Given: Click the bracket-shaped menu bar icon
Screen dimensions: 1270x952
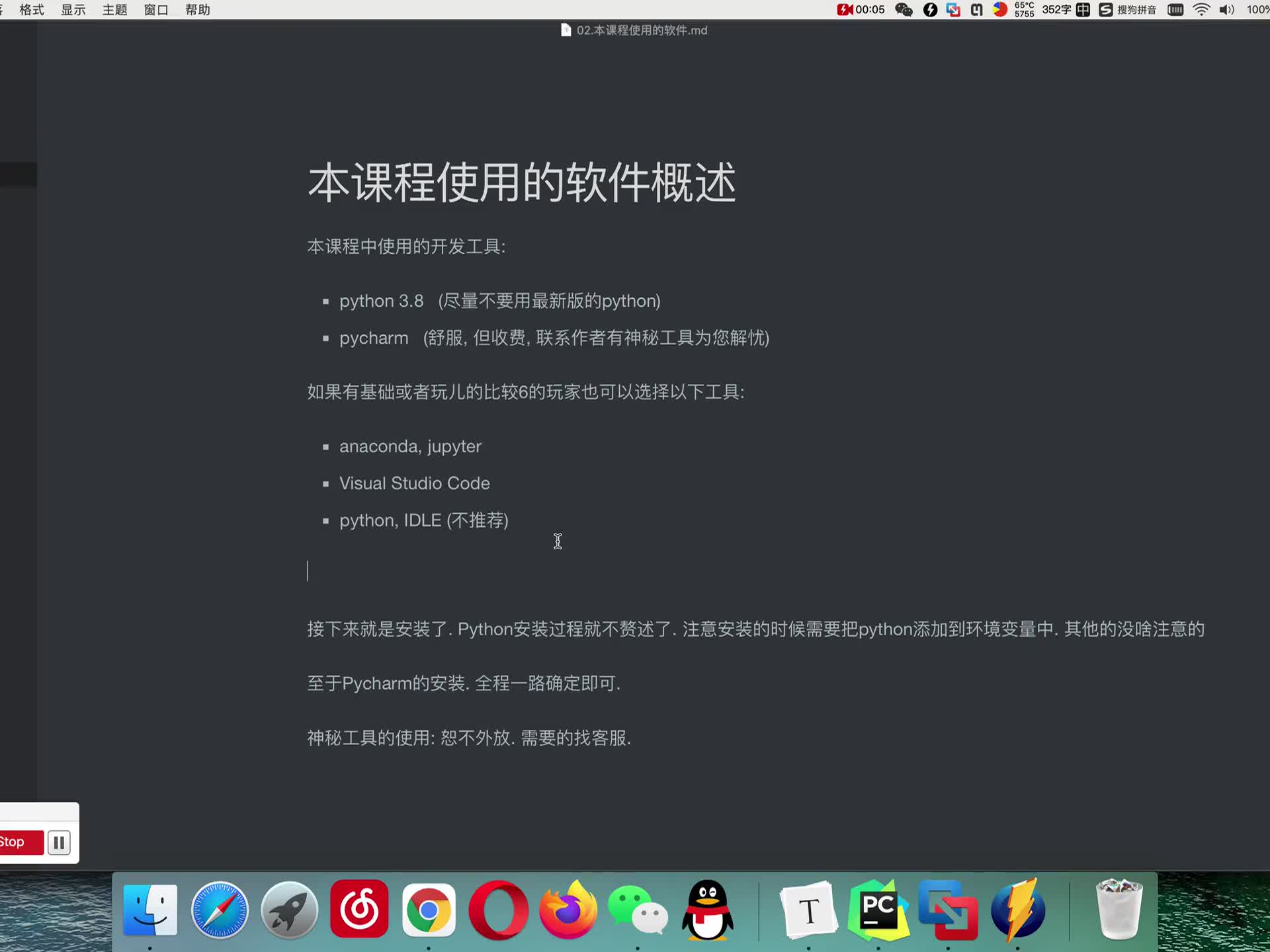Looking at the screenshot, I should click(976, 10).
